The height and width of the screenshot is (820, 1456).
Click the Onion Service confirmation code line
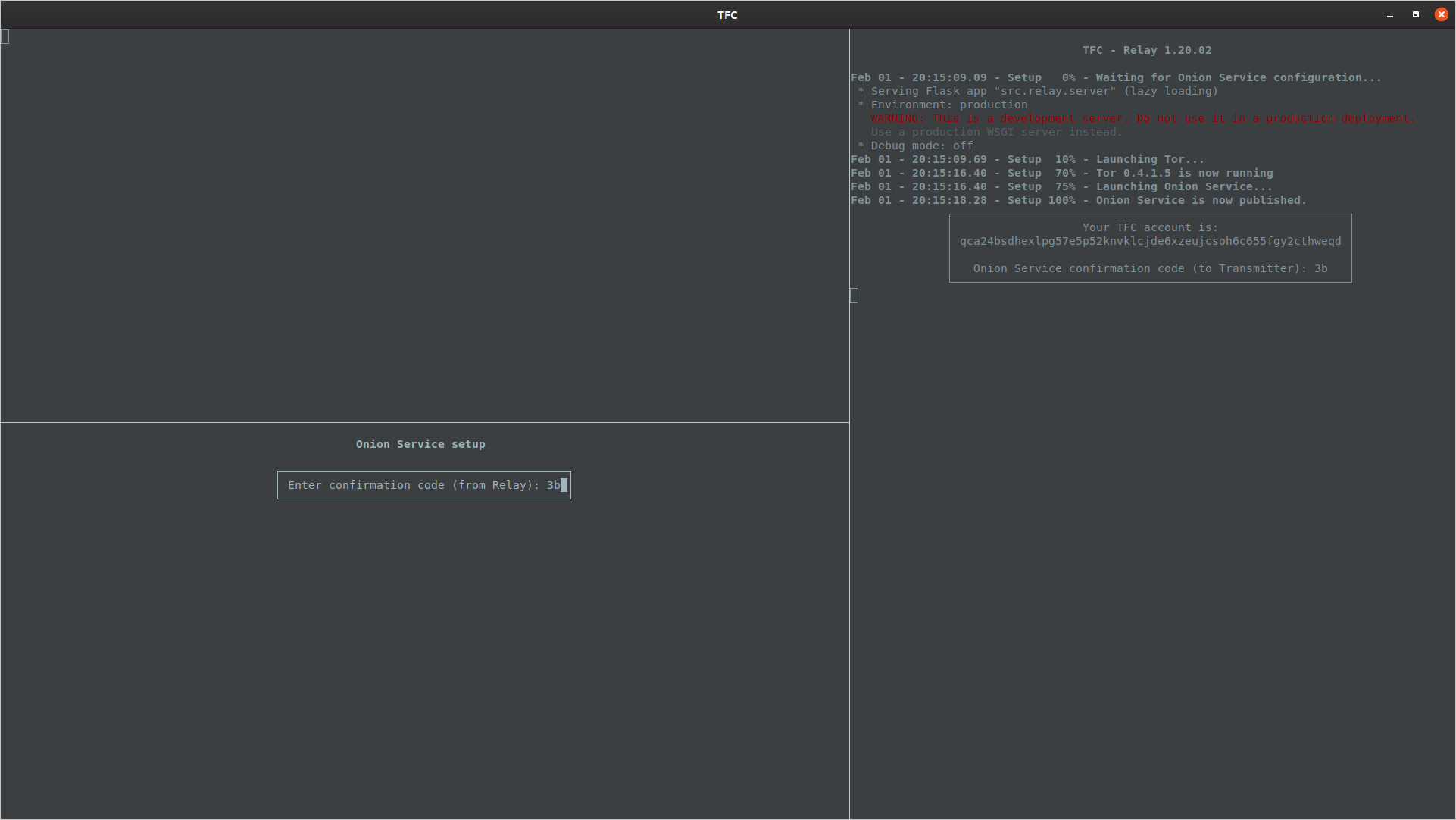click(1150, 269)
